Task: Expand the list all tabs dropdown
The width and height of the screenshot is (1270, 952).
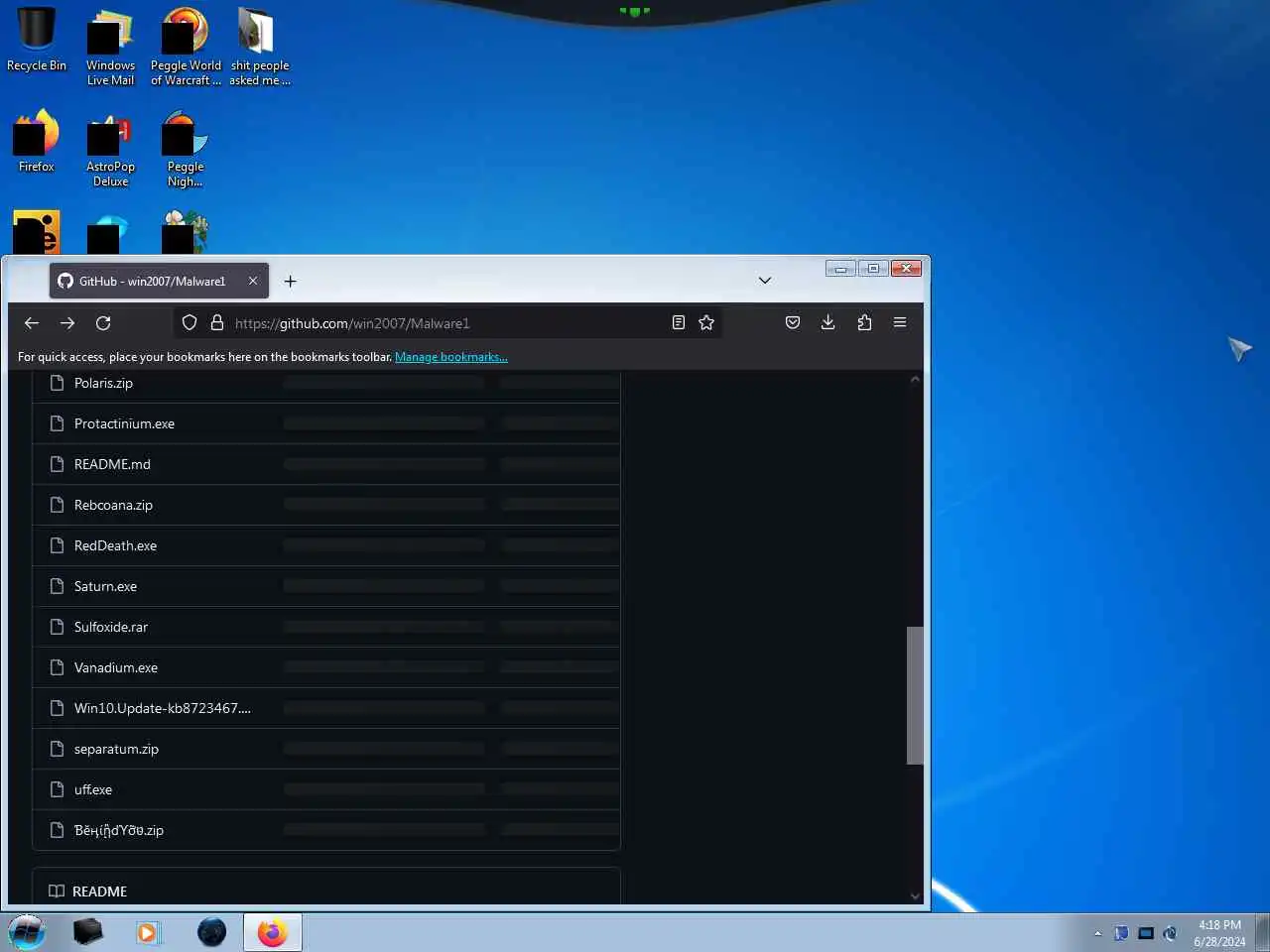Action: pos(765,281)
